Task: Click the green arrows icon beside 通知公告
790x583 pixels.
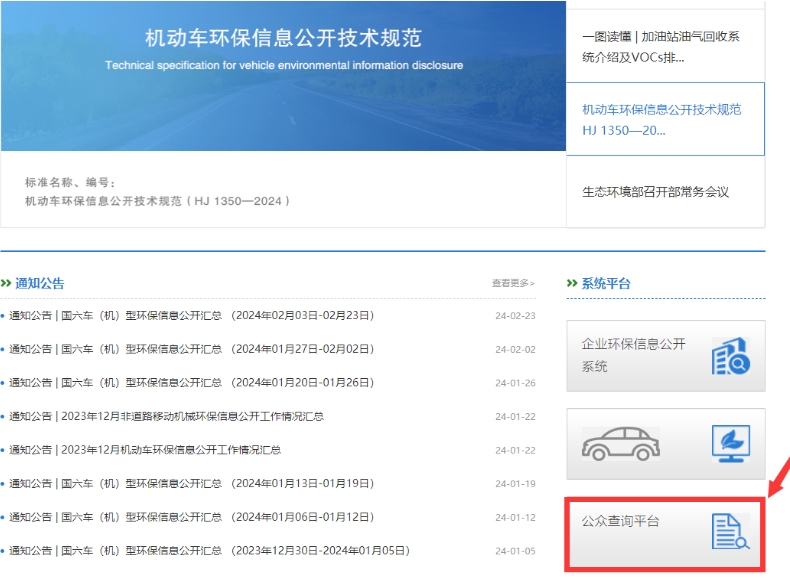Action: pos(7,284)
